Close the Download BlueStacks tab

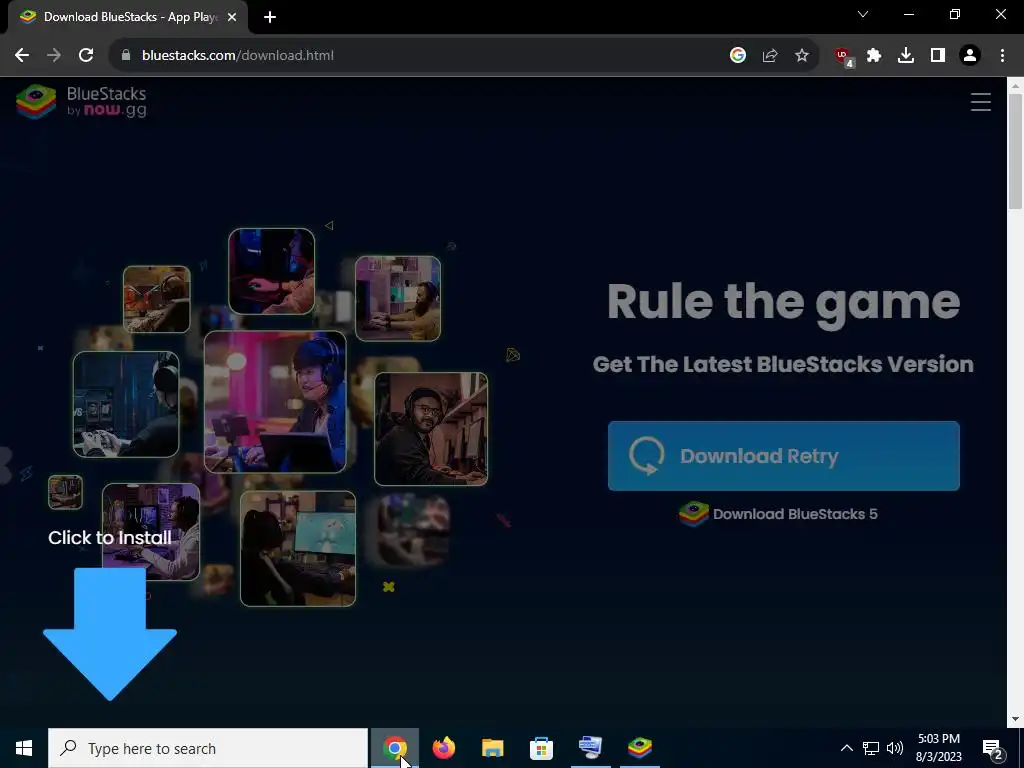click(x=232, y=17)
